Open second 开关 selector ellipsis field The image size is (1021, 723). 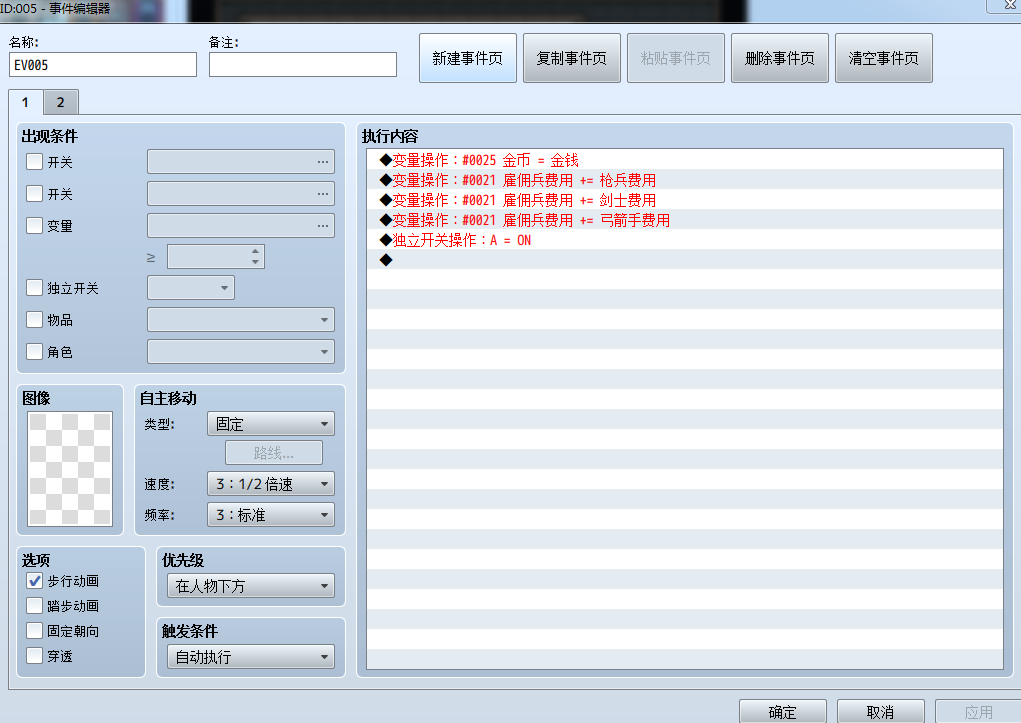point(241,193)
